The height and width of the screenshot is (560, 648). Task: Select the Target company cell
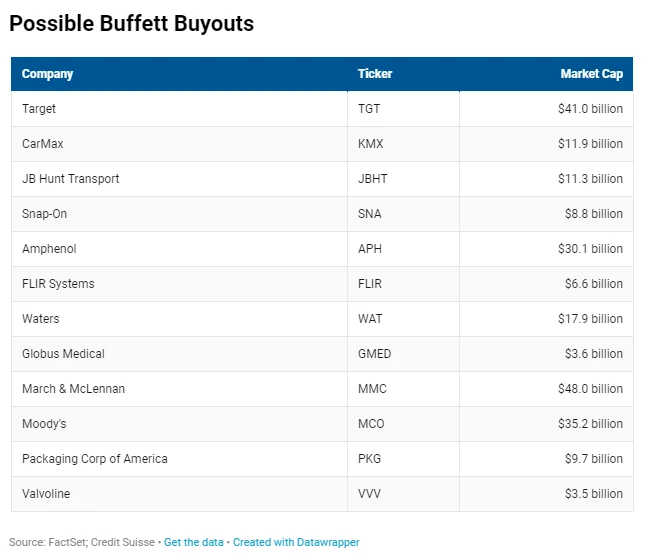click(x=39, y=109)
